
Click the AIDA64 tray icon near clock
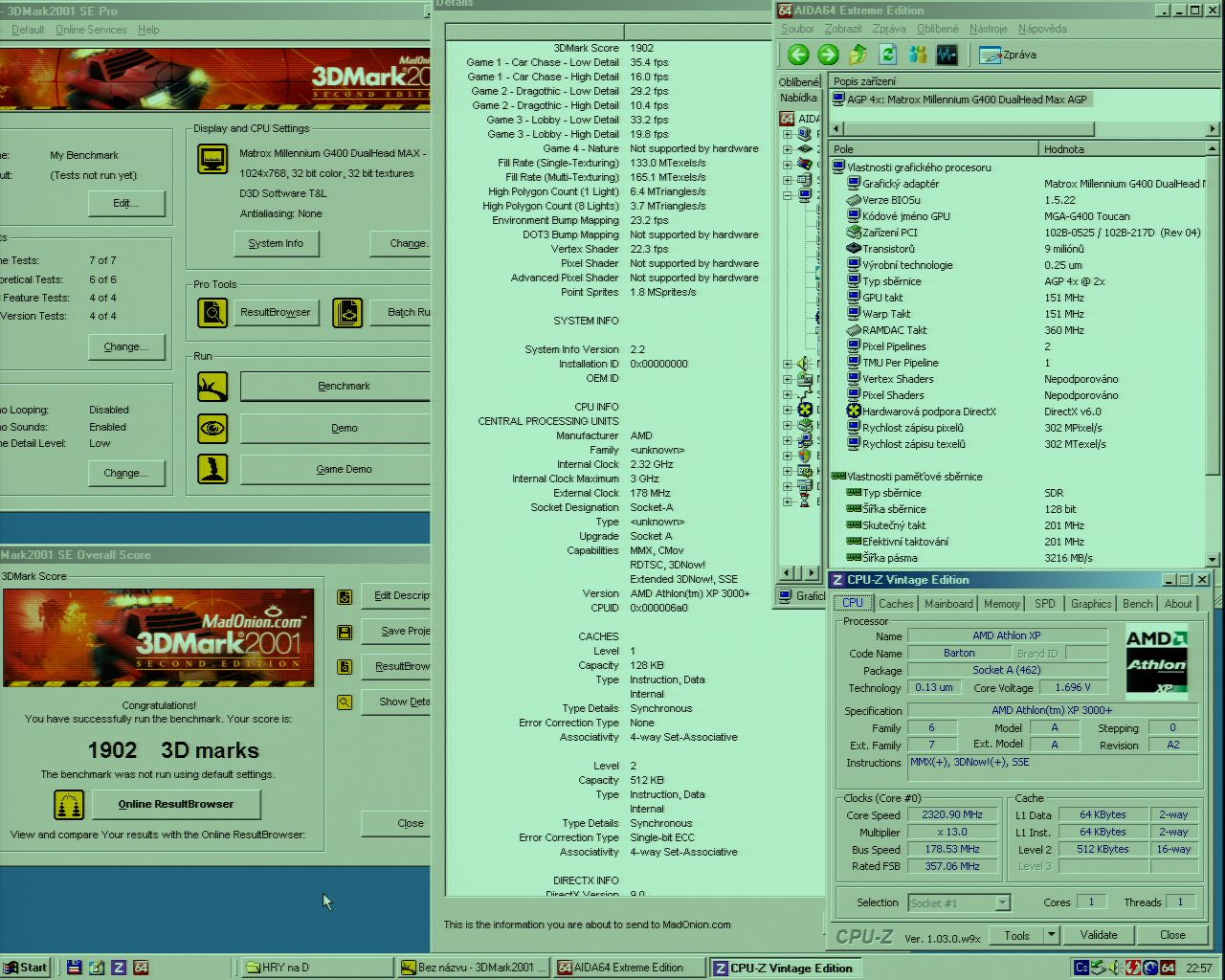coord(1168,968)
